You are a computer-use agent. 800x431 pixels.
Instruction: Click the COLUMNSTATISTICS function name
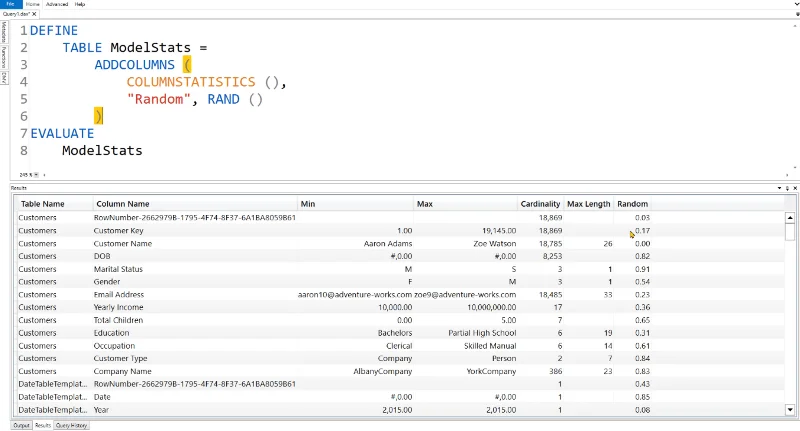(191, 82)
